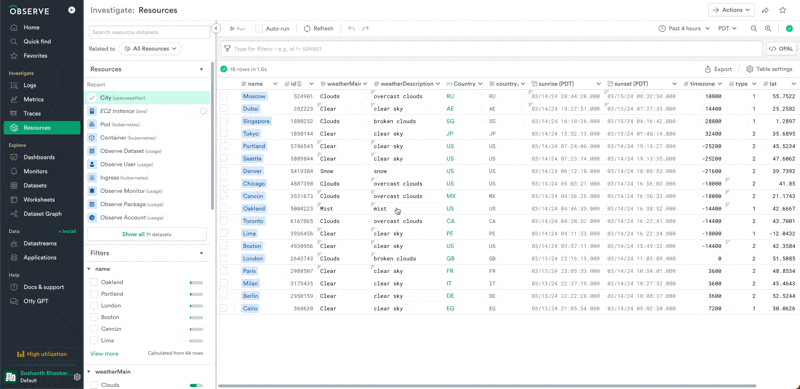Image resolution: width=800 pixels, height=389 pixels.
Task: Check the Clouds weatherMain filter checkbox
Action: pos(94,385)
